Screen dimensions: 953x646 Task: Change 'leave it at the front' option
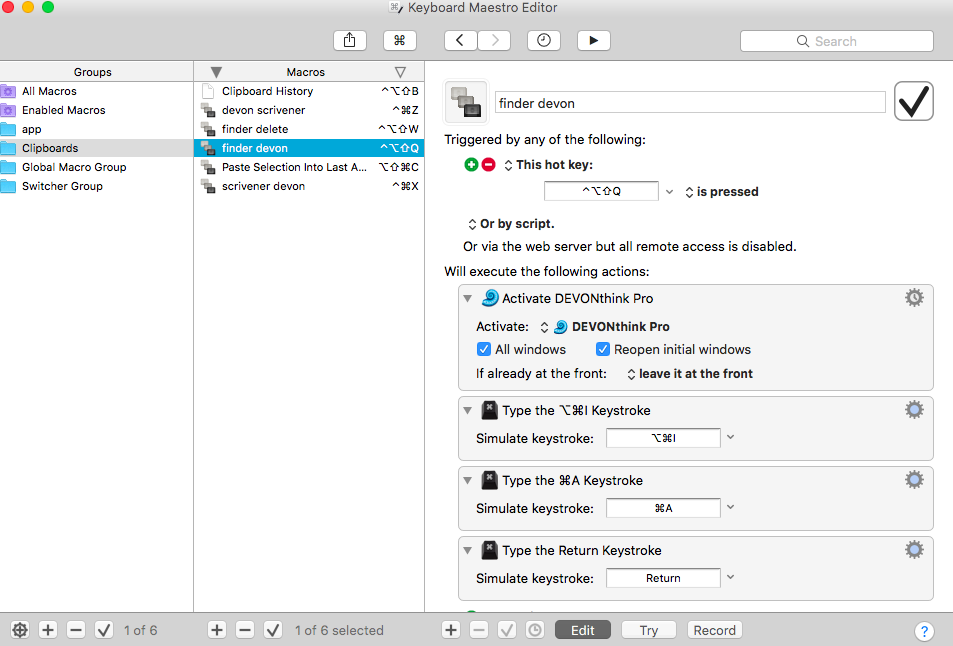pos(690,374)
